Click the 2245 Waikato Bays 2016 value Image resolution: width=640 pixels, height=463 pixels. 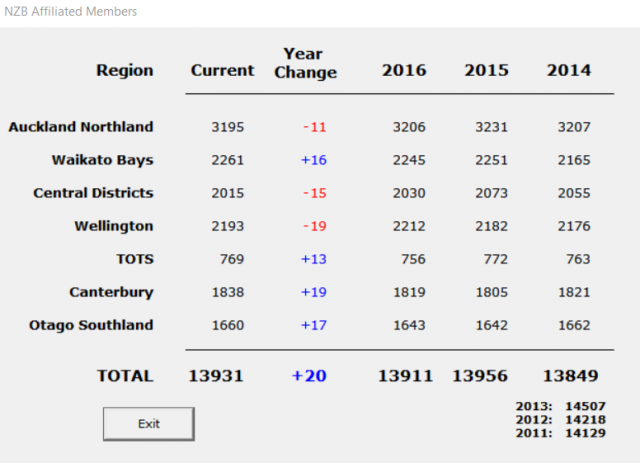tap(409, 160)
